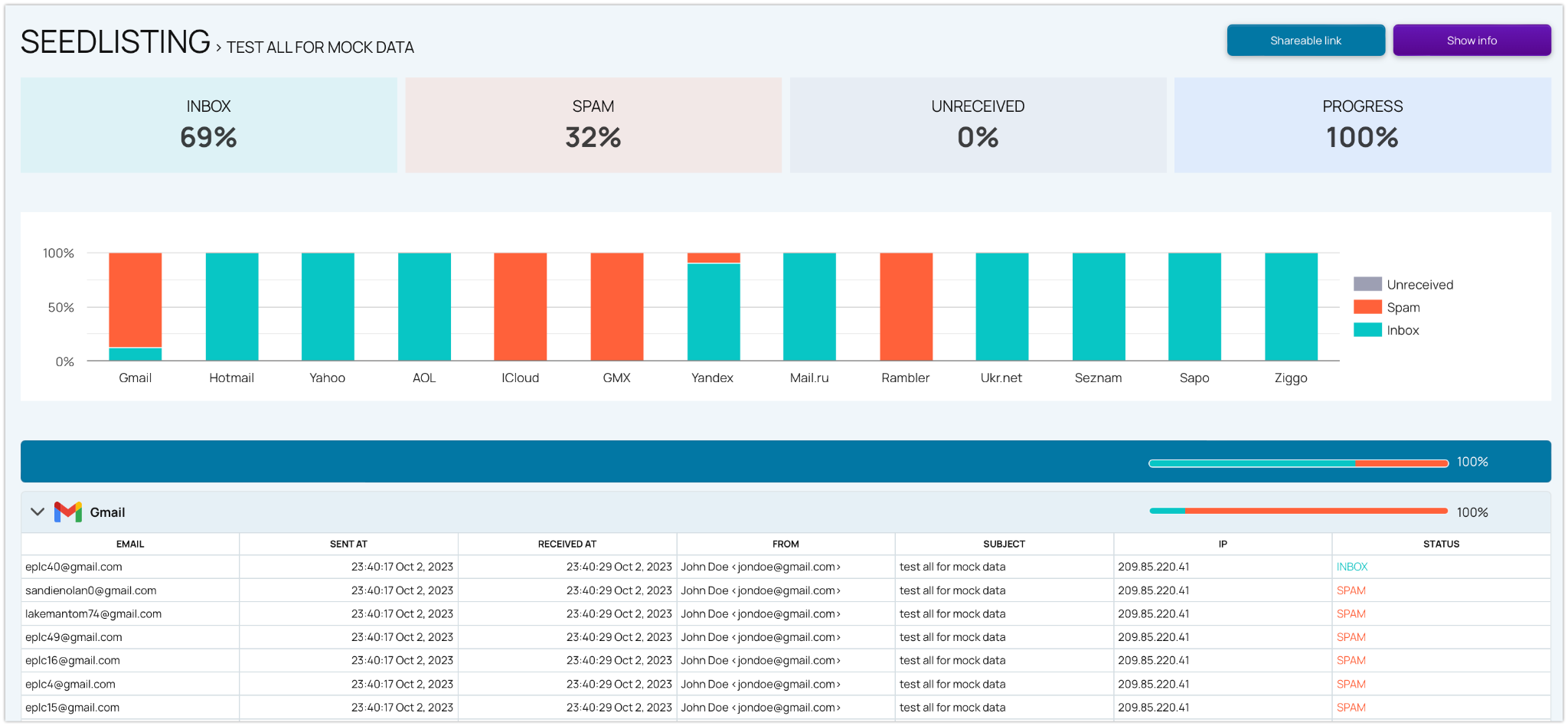Click the Gmail bar in chart
This screenshot has height=726, width=1568.
[x=136, y=306]
